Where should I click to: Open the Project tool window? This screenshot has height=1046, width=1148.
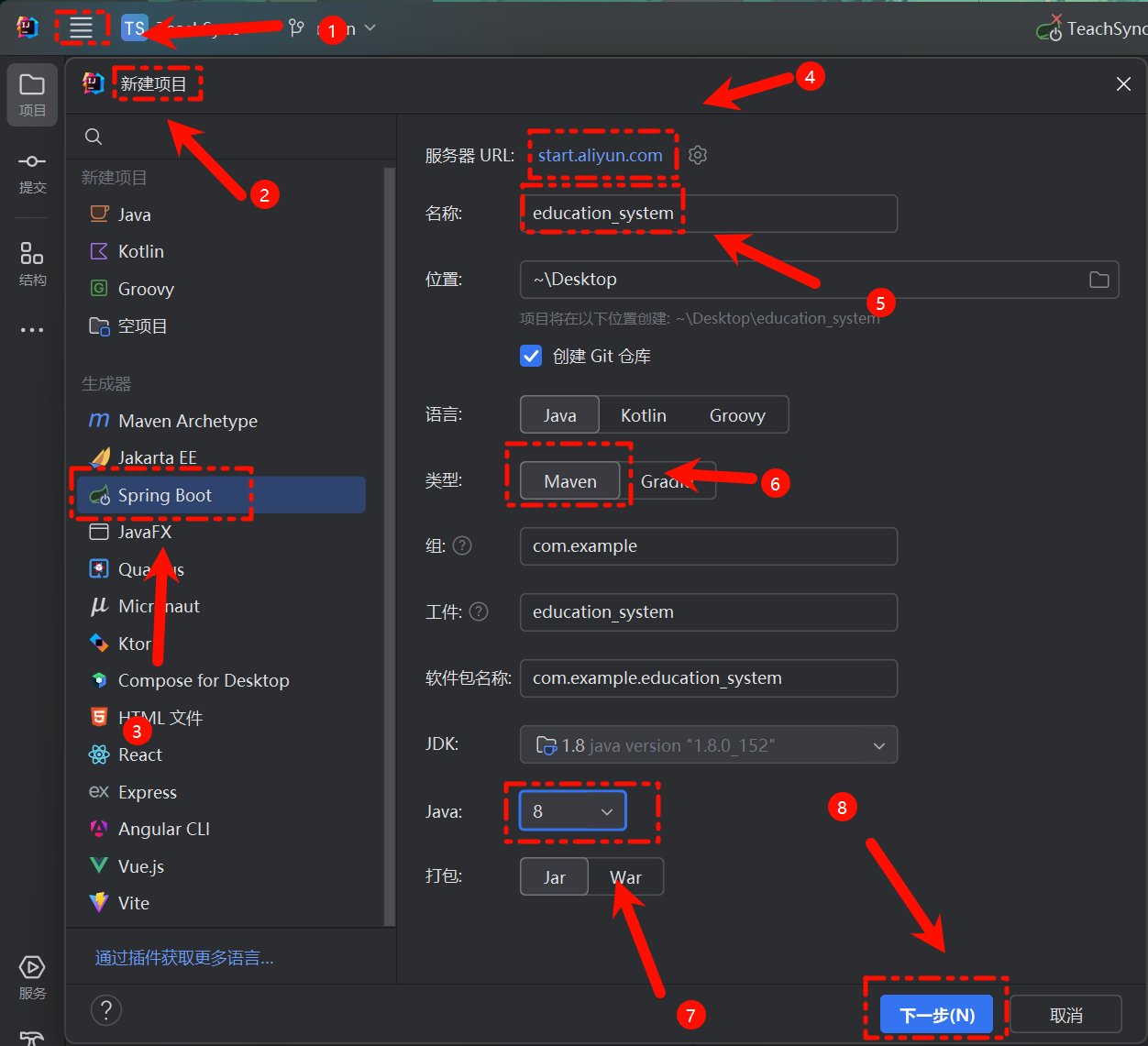pos(32,94)
